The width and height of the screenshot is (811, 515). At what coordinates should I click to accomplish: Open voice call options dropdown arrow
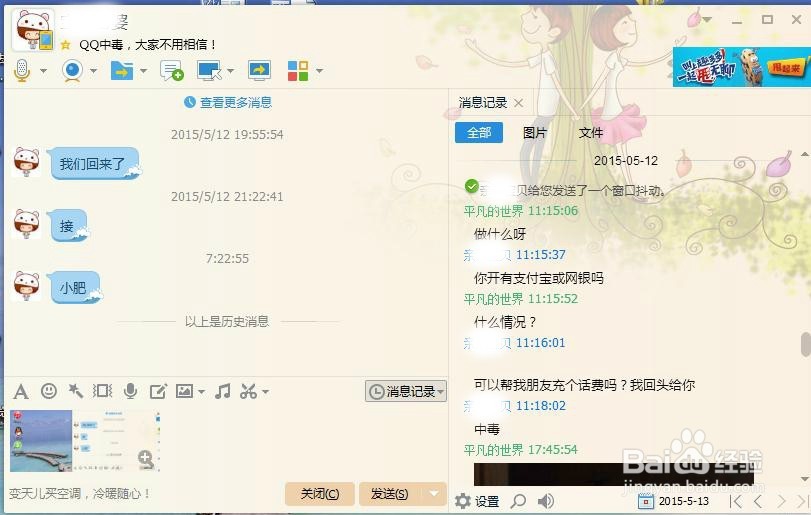(43, 71)
